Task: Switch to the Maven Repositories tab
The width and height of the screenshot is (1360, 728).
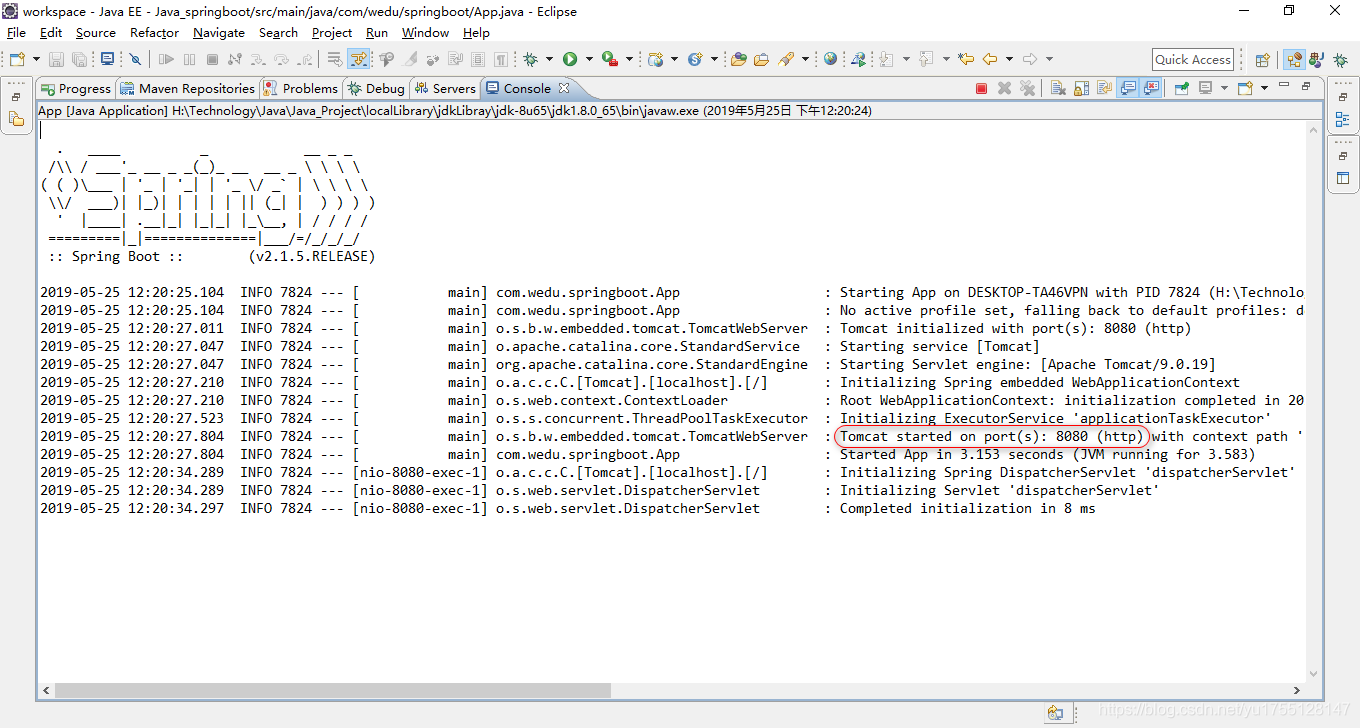Action: (x=188, y=89)
